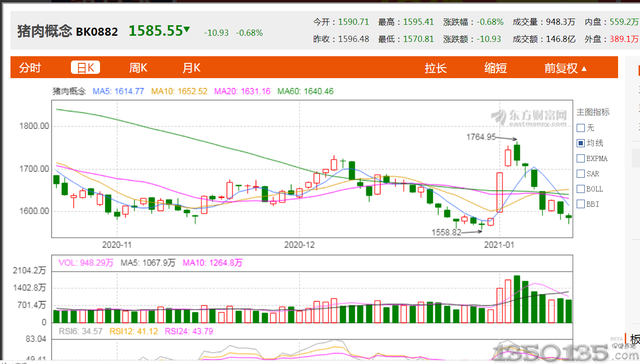Image resolution: width=640 pixels, height=364 pixels.
Task: Enable the BBI indicator checkbox
Action: (x=581, y=204)
